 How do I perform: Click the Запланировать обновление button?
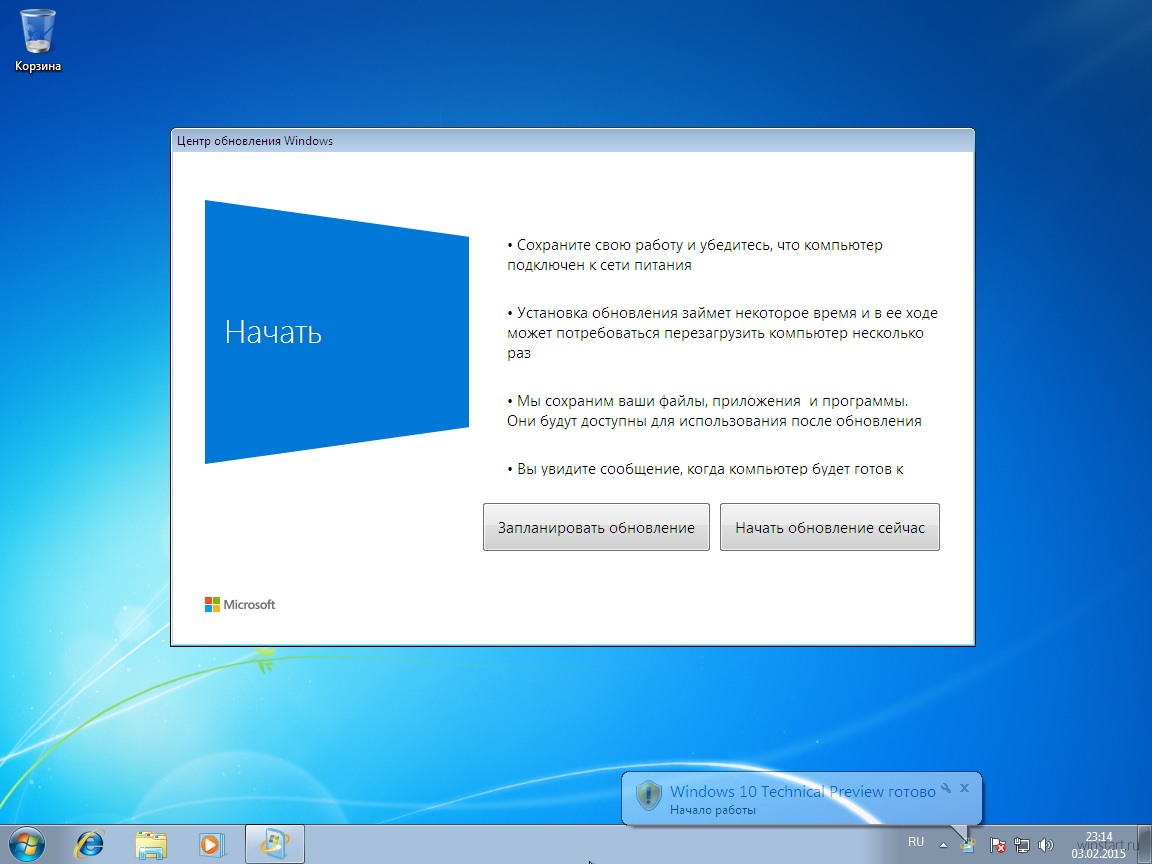coord(596,527)
